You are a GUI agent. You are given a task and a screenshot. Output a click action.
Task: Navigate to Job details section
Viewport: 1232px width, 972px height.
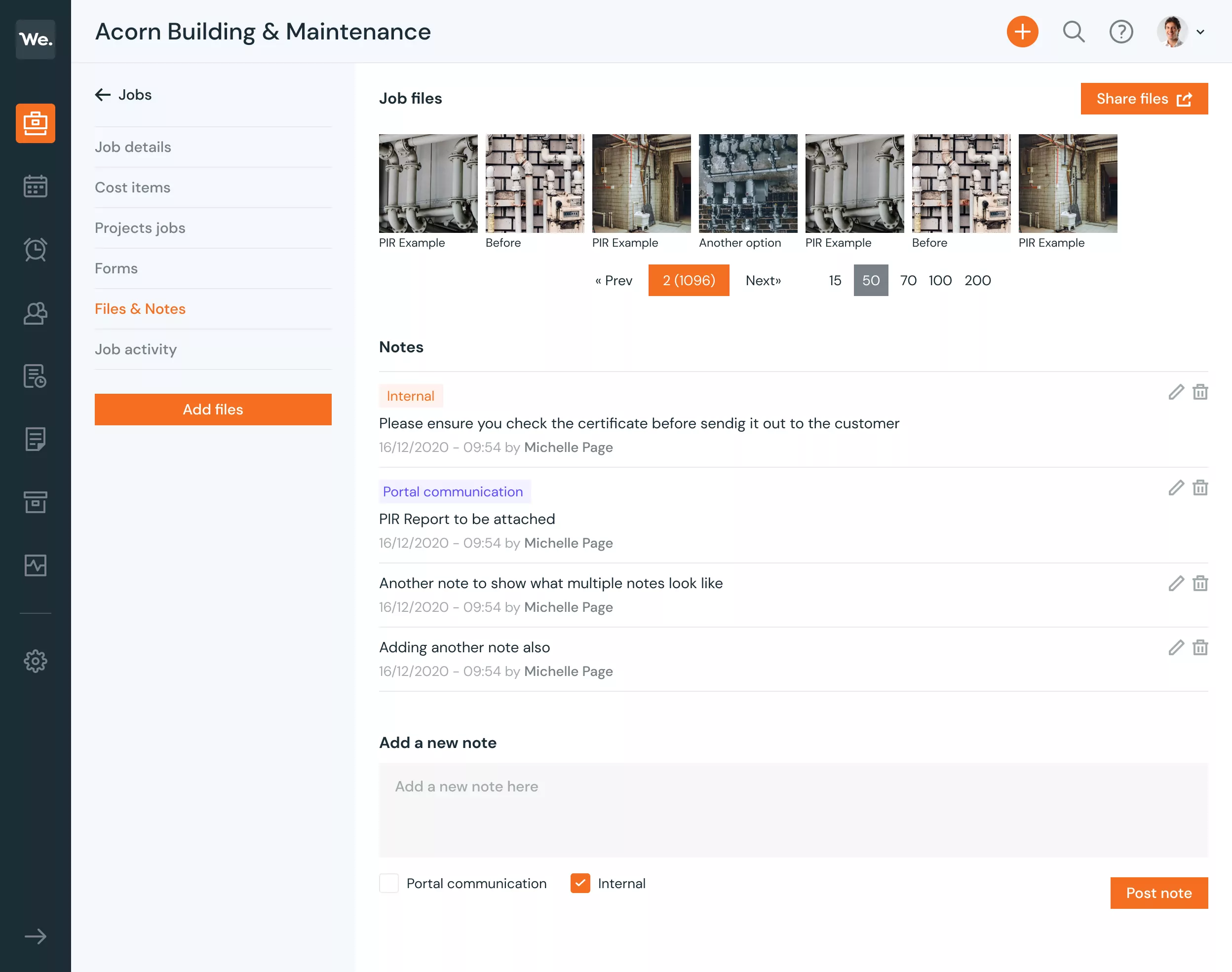tap(133, 146)
